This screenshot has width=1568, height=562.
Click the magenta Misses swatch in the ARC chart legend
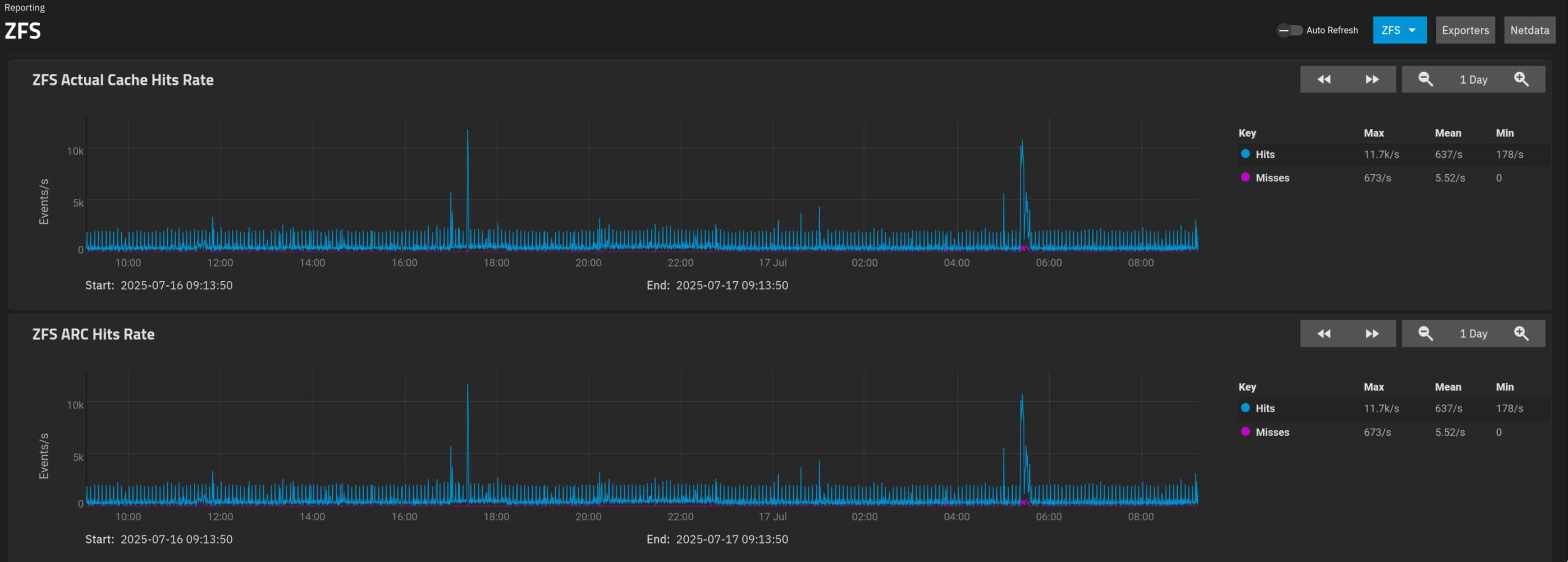(x=1245, y=432)
